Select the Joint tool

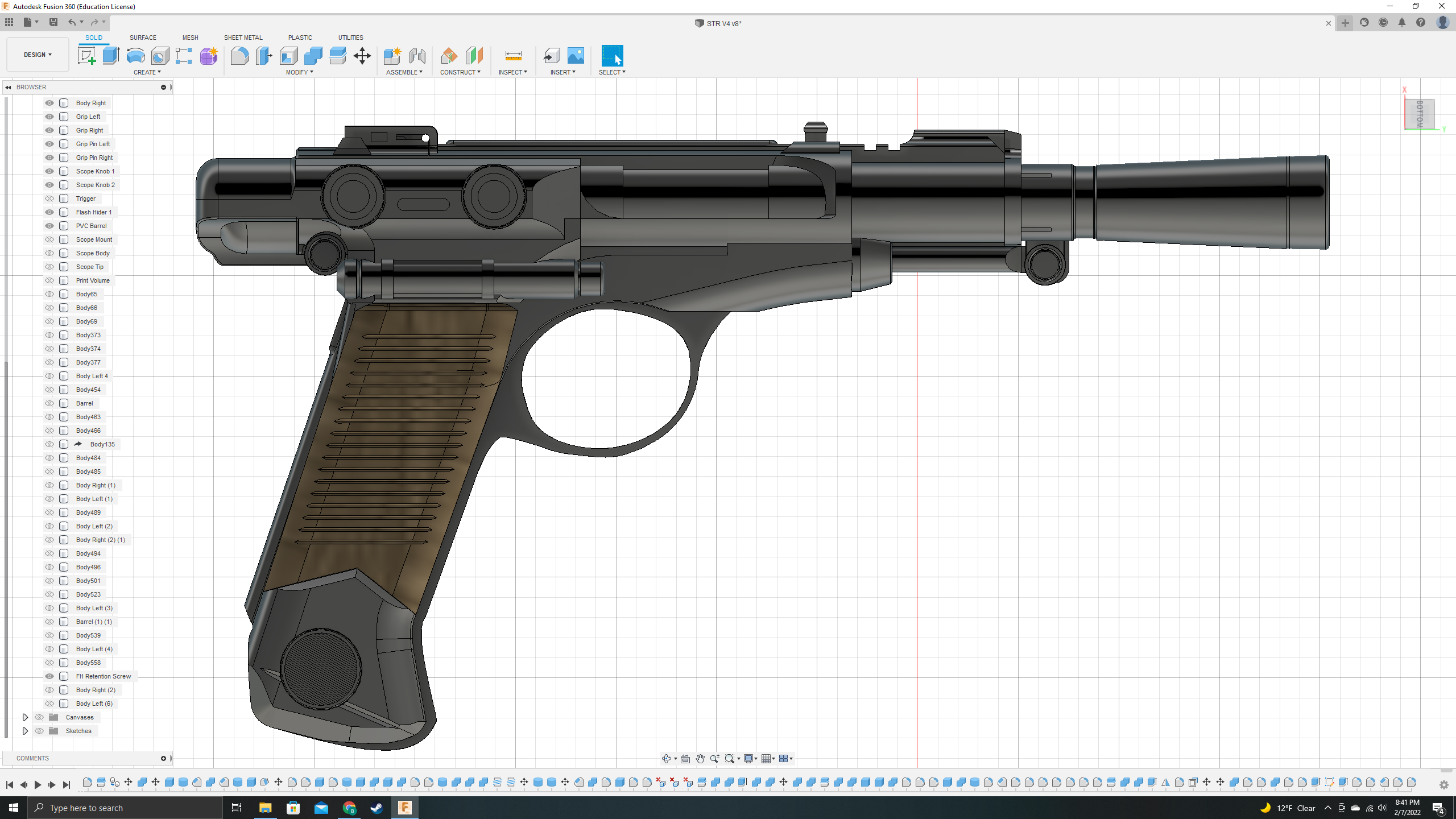tap(417, 56)
